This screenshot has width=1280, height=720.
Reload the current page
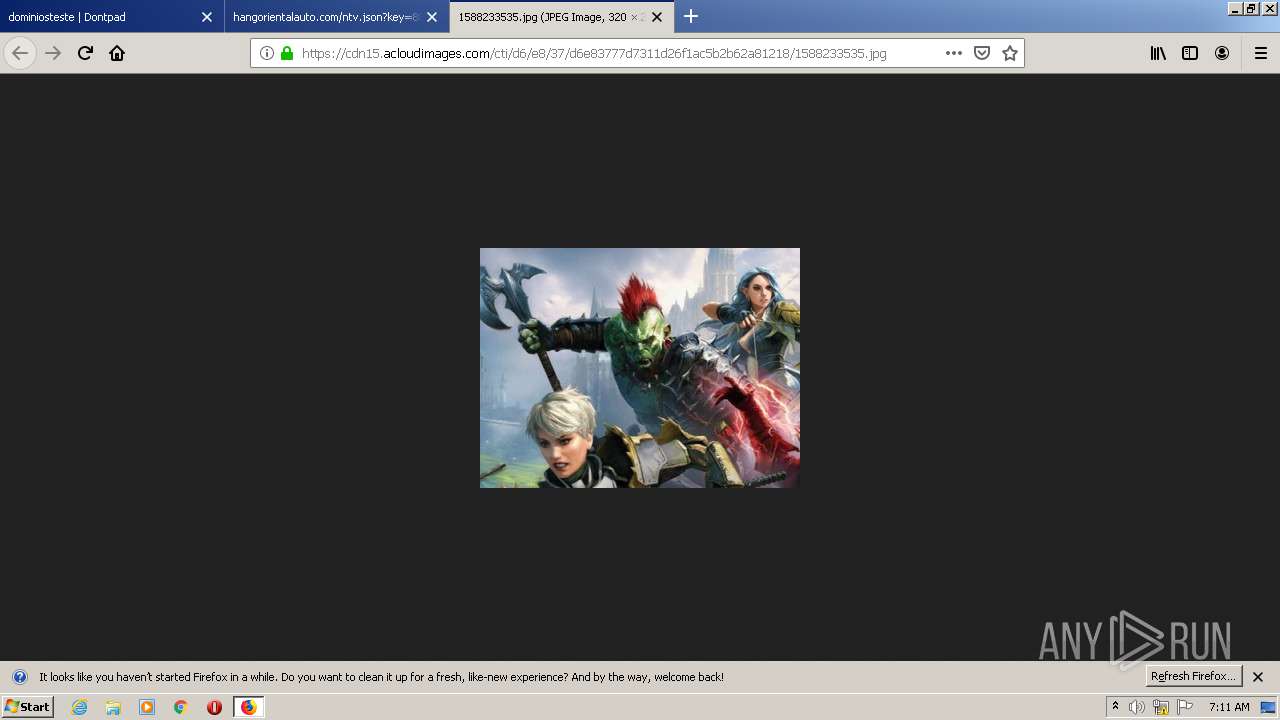[x=85, y=53]
